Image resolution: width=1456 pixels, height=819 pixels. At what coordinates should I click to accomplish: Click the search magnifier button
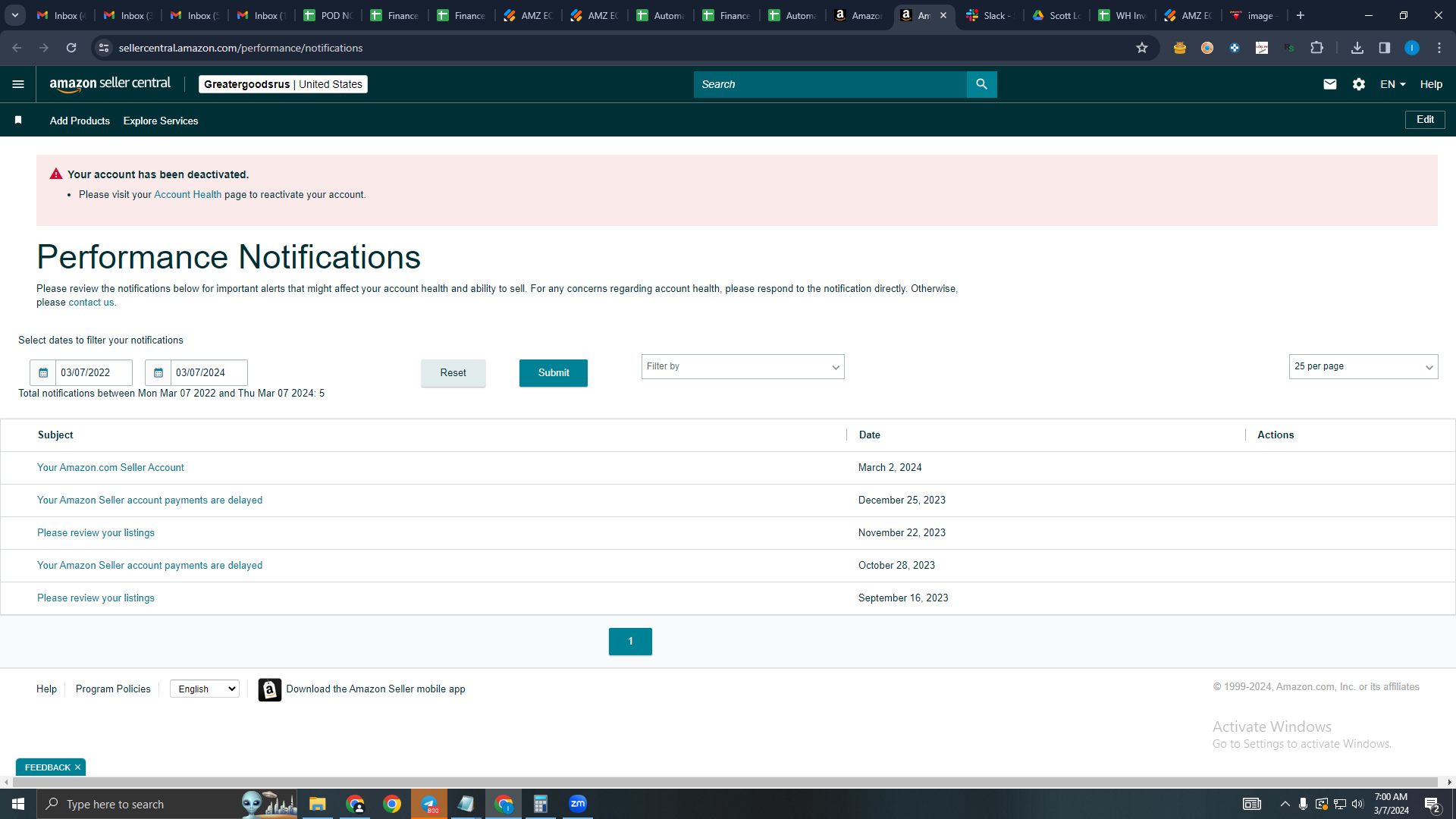pos(981,84)
